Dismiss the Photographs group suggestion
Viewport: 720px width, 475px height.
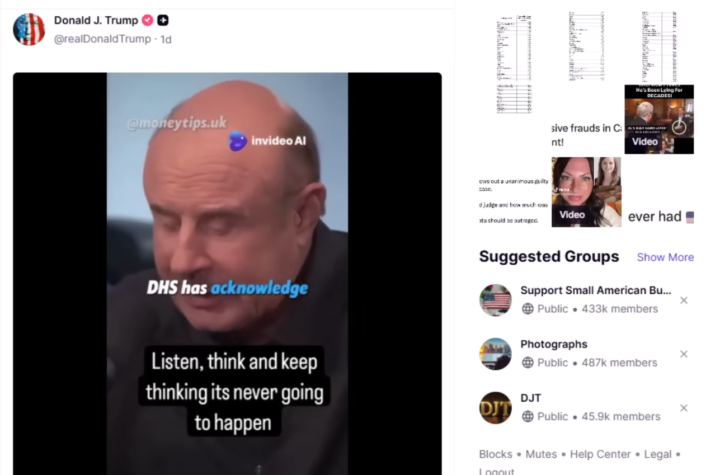pos(684,354)
